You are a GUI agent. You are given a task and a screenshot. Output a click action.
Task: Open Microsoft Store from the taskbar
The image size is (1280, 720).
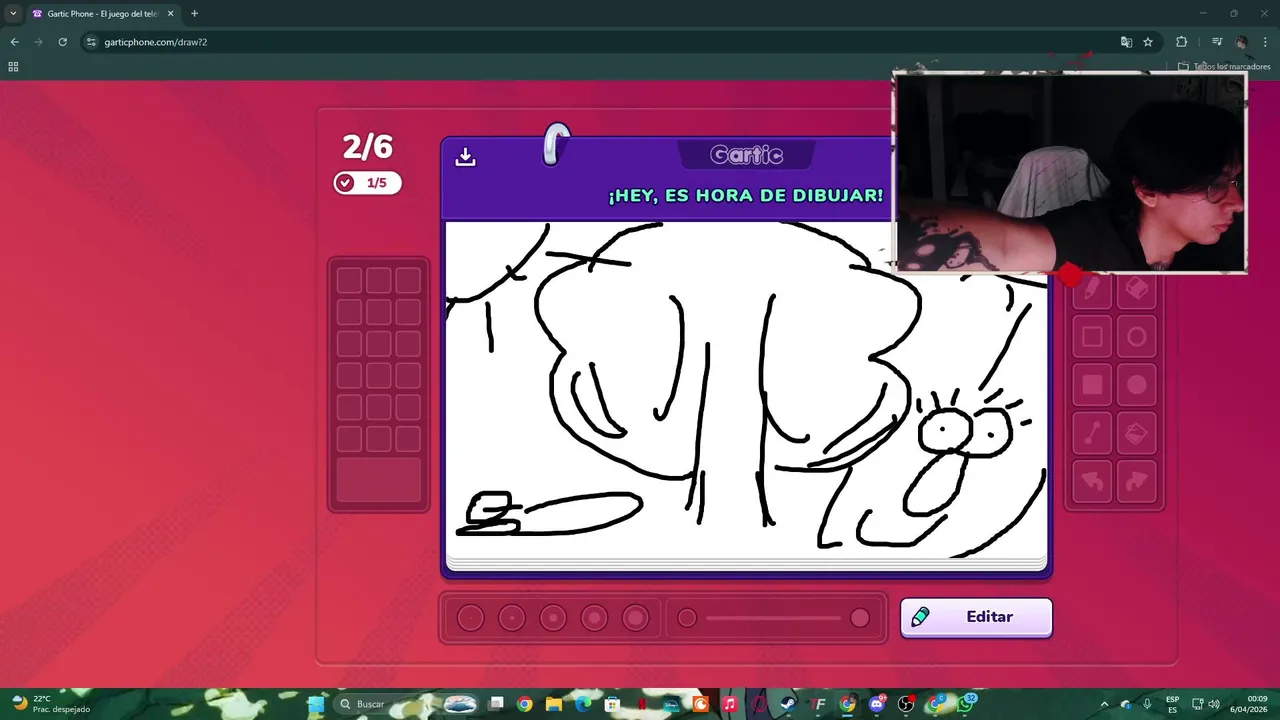(612, 704)
